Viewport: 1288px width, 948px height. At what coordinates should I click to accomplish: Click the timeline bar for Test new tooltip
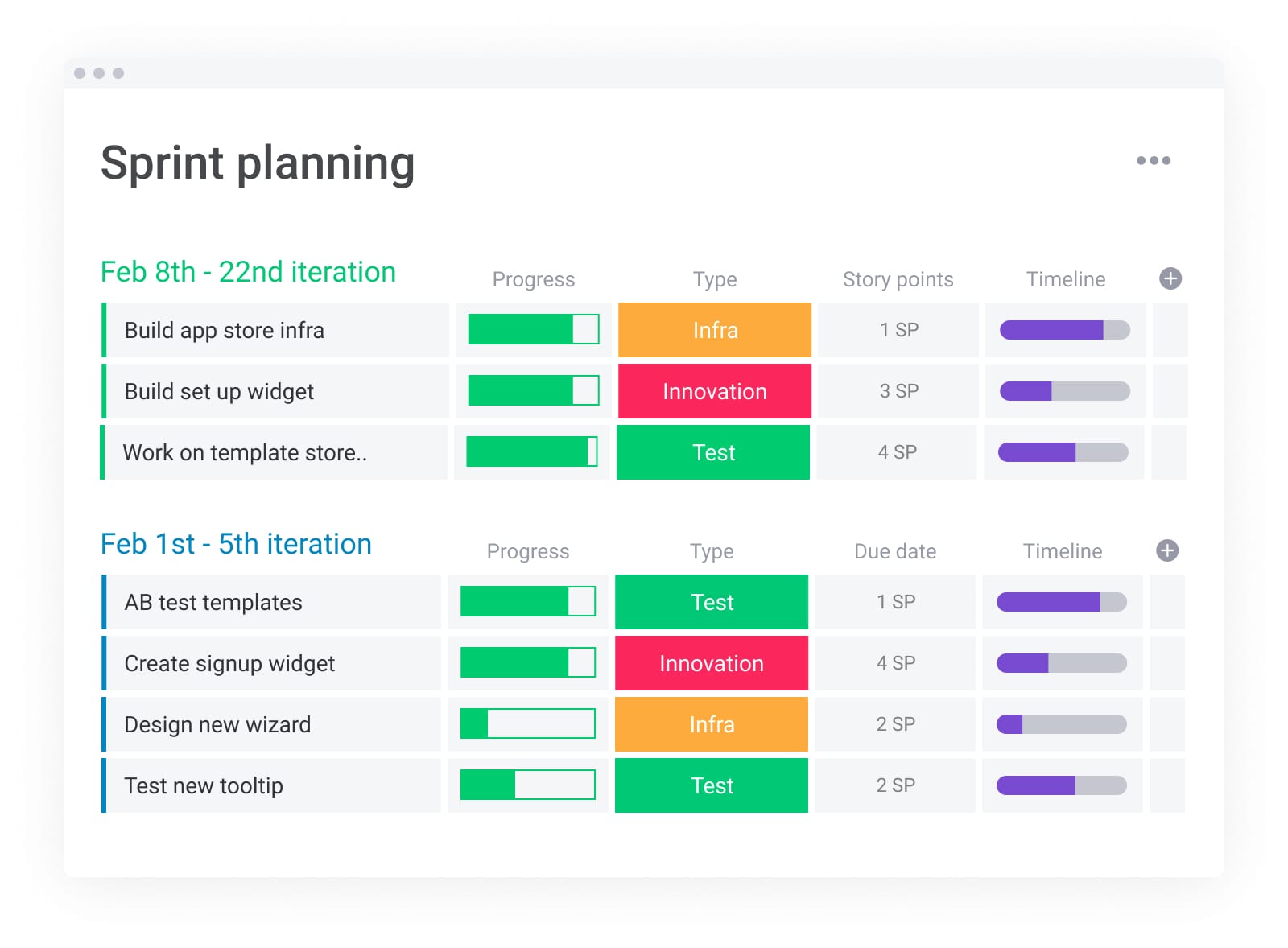[1062, 785]
